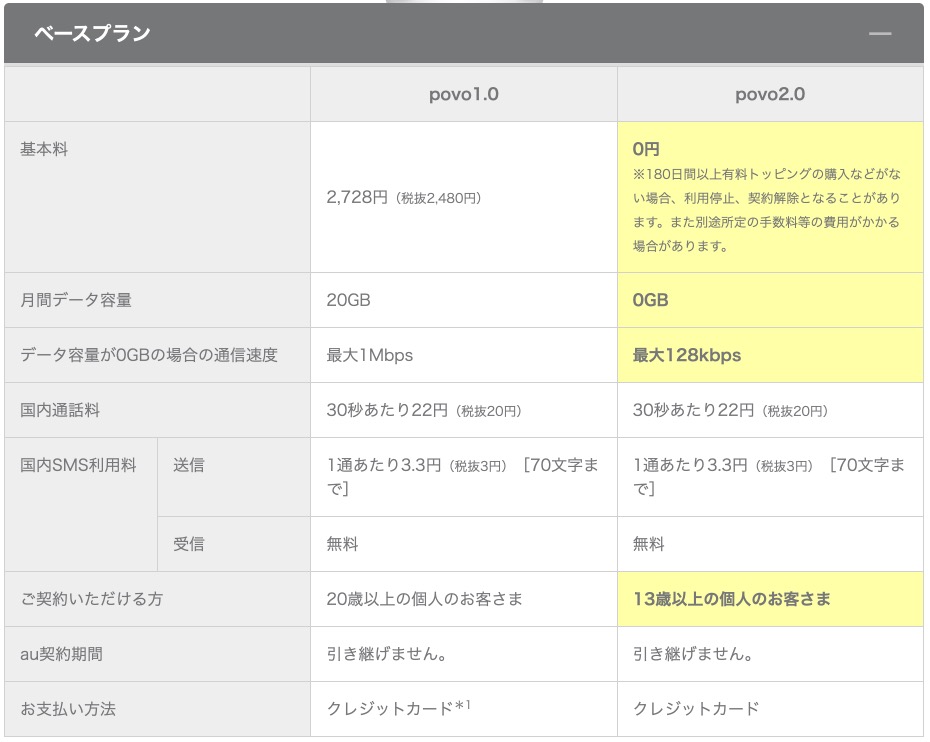Click the 国内SMS利用料 row label
930x742 pixels.
point(78,465)
